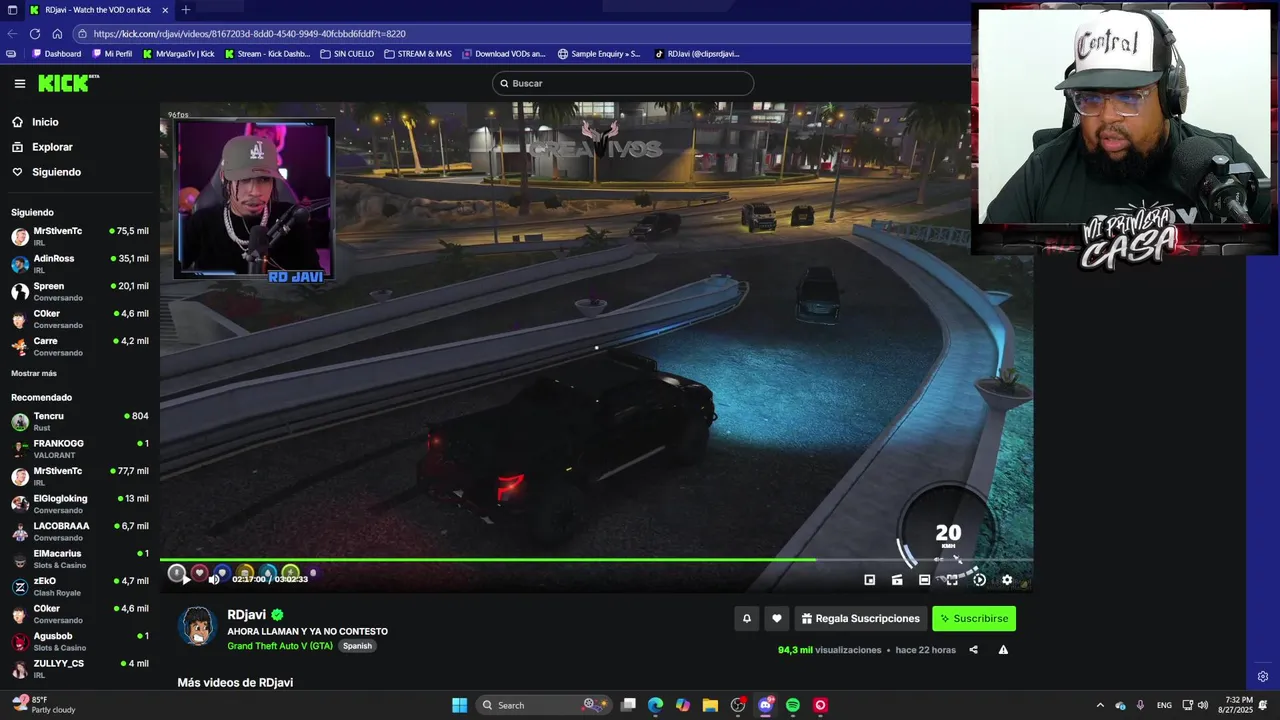Click the Kick logo

[x=68, y=83]
